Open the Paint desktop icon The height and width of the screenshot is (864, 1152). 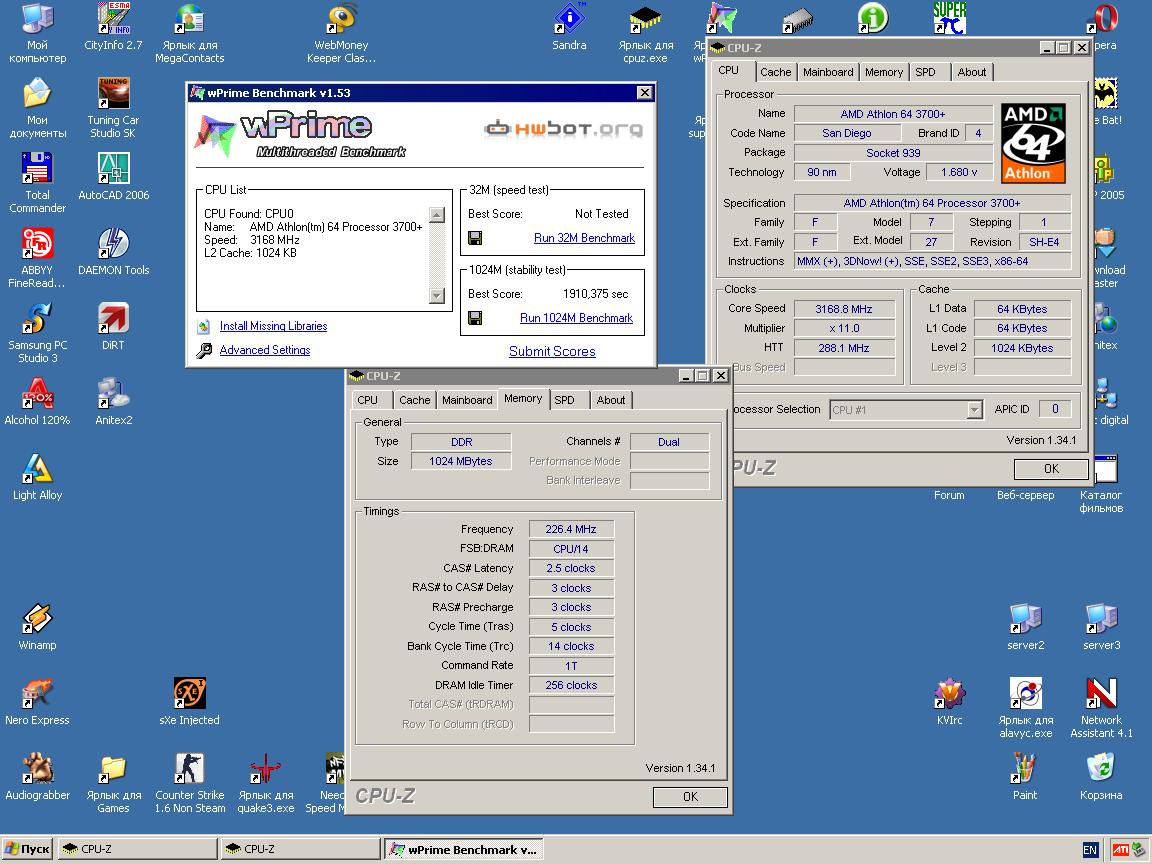point(1025,770)
